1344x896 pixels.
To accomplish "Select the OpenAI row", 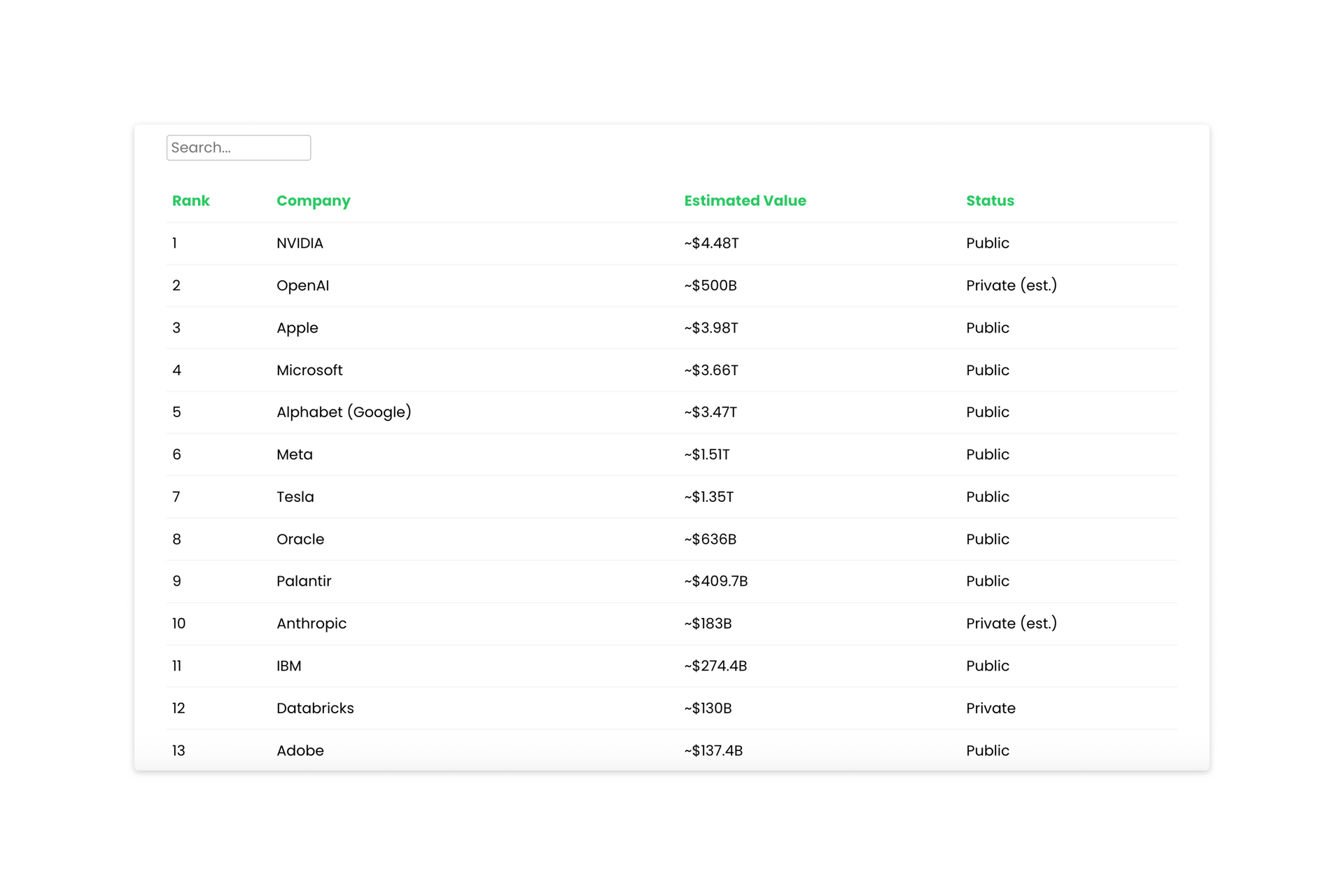I will coord(490,286).
